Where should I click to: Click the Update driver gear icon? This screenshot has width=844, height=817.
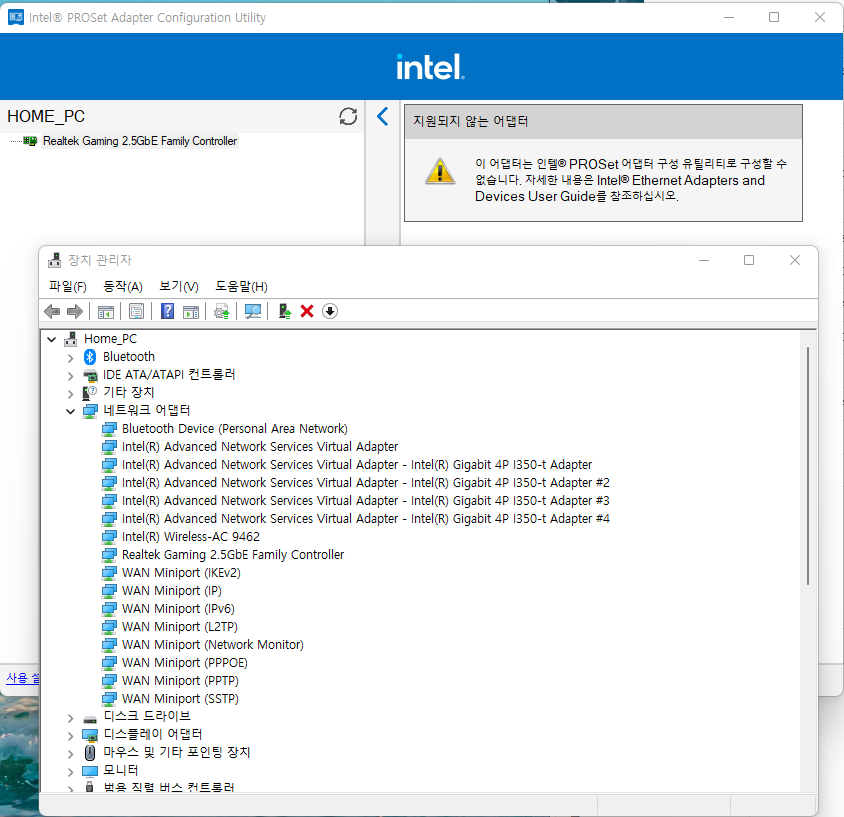222,311
